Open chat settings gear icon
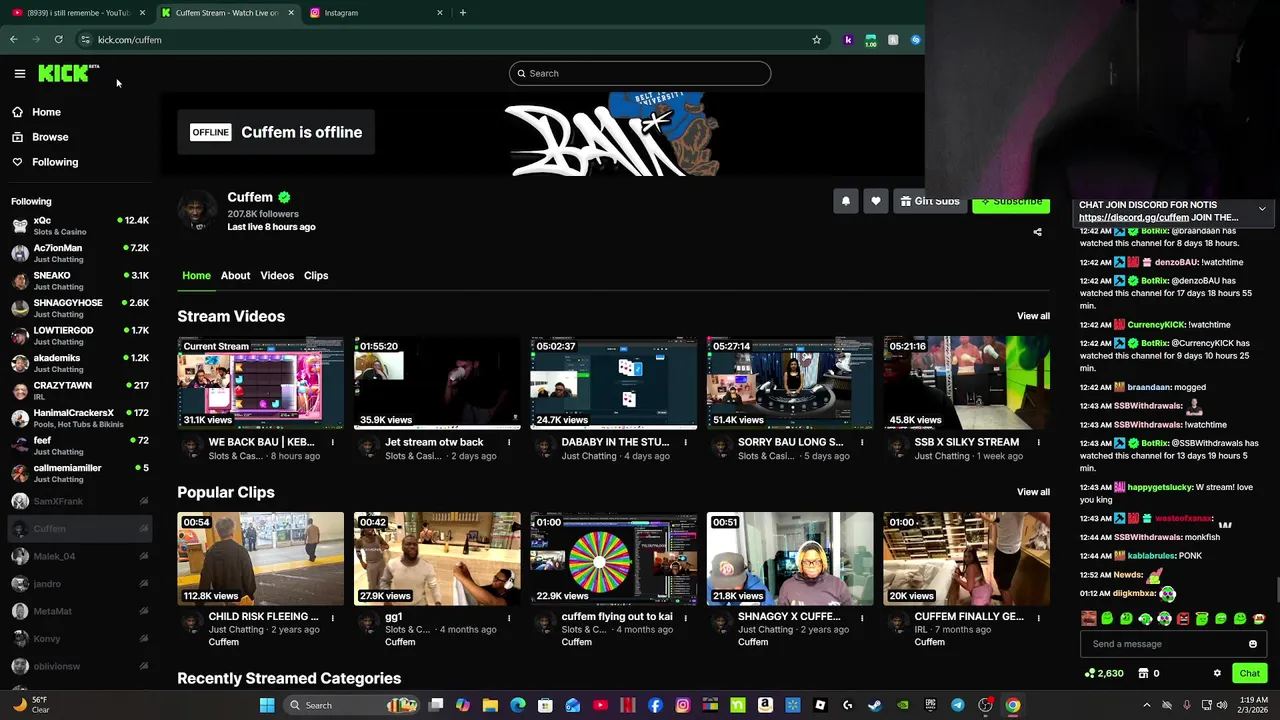Screen dimensions: 1280x720 pos(1217,673)
